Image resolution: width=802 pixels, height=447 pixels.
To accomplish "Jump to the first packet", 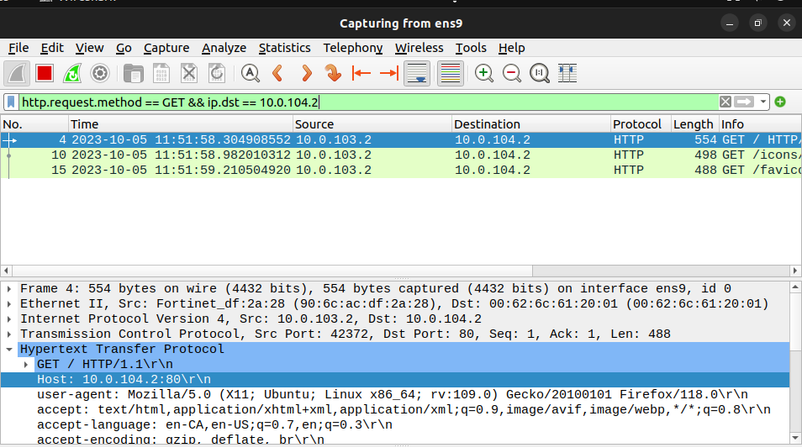I will point(361,74).
